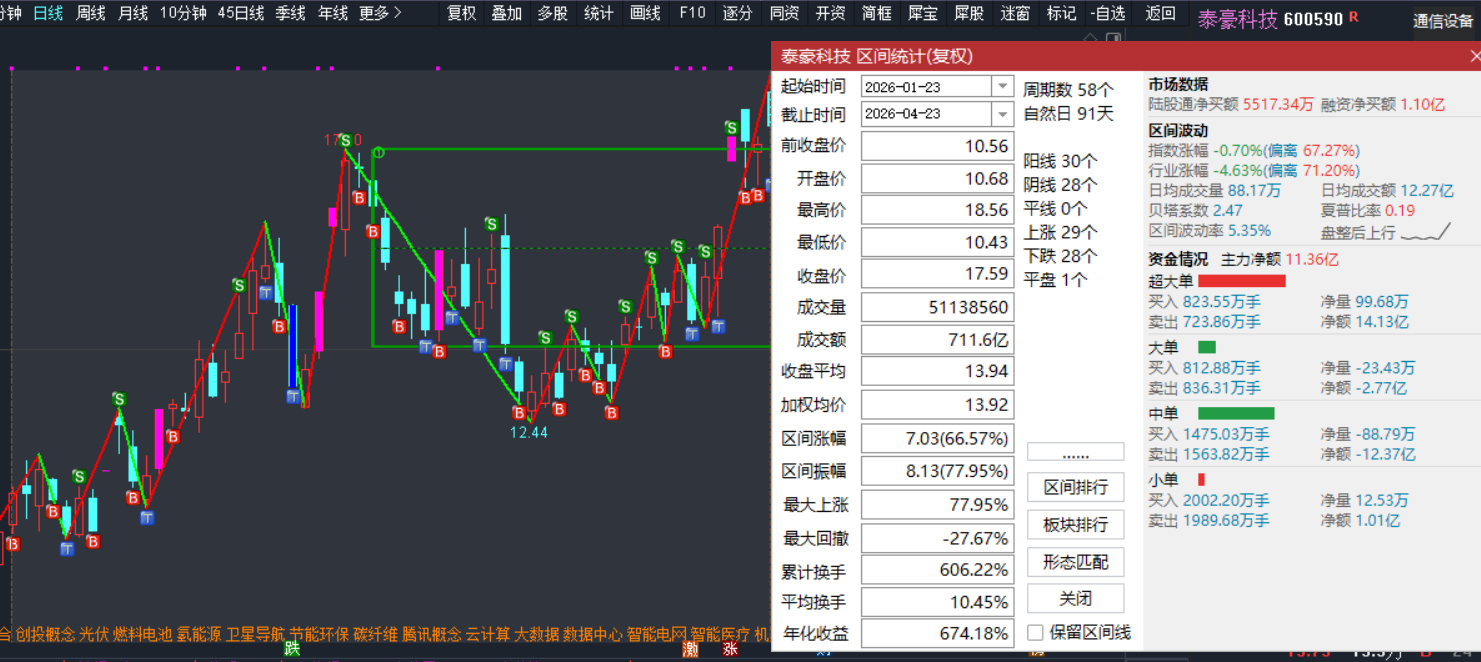Click the 关闭 button

pyautogui.click(x=1075, y=598)
